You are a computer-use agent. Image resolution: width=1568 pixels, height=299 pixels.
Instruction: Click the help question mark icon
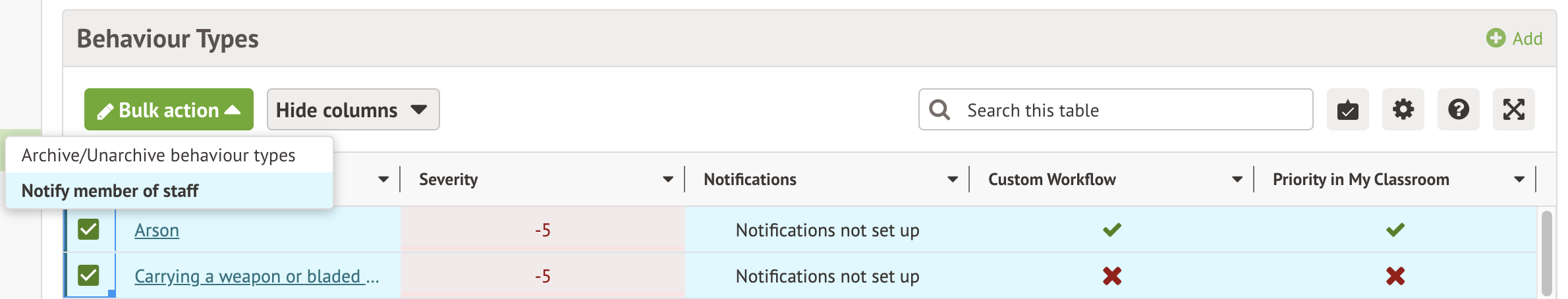click(x=1458, y=109)
